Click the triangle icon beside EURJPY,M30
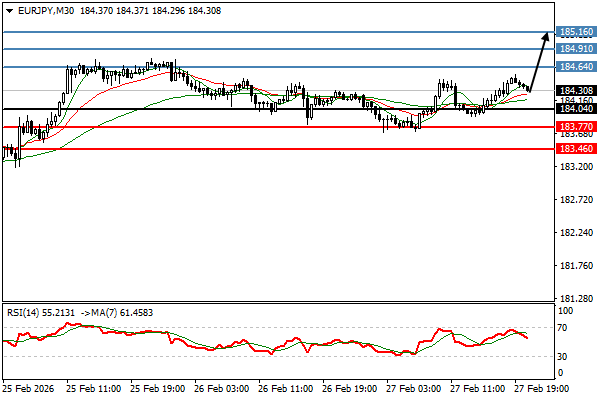 pyautogui.click(x=8, y=9)
